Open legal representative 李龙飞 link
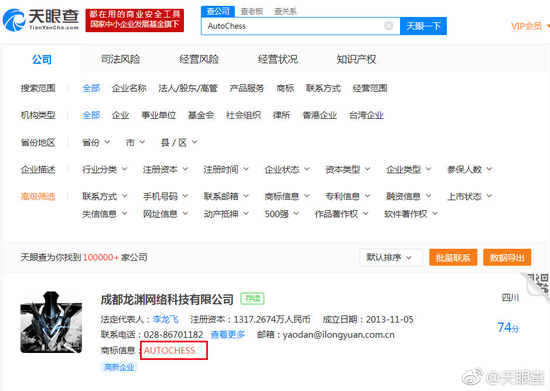 coord(165,319)
